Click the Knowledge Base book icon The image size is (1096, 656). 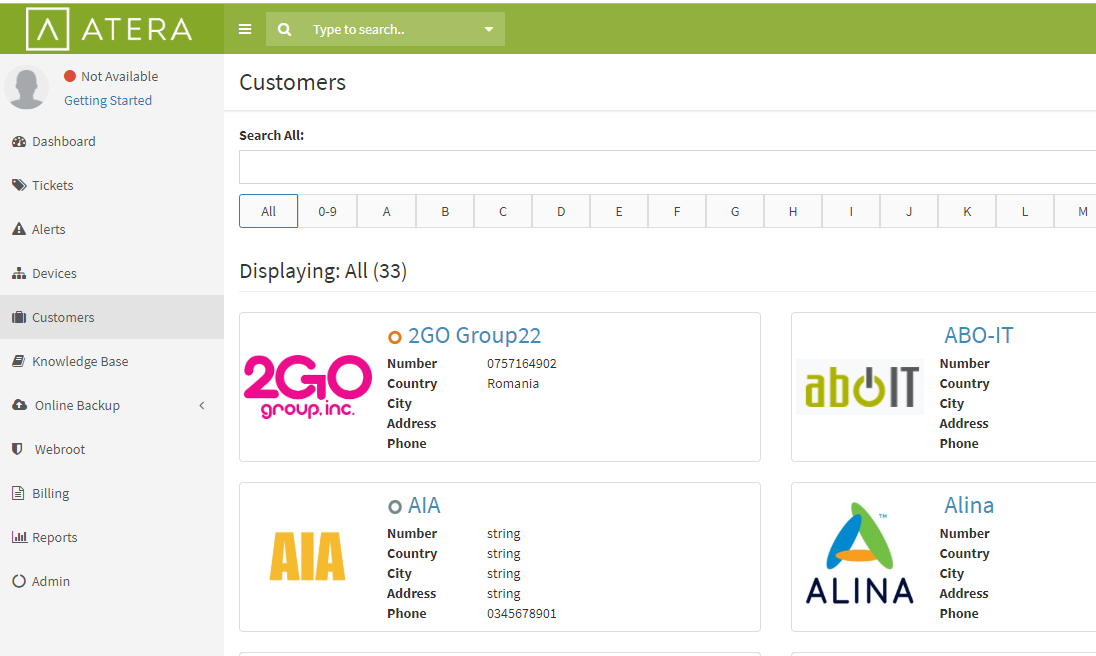click(19, 361)
